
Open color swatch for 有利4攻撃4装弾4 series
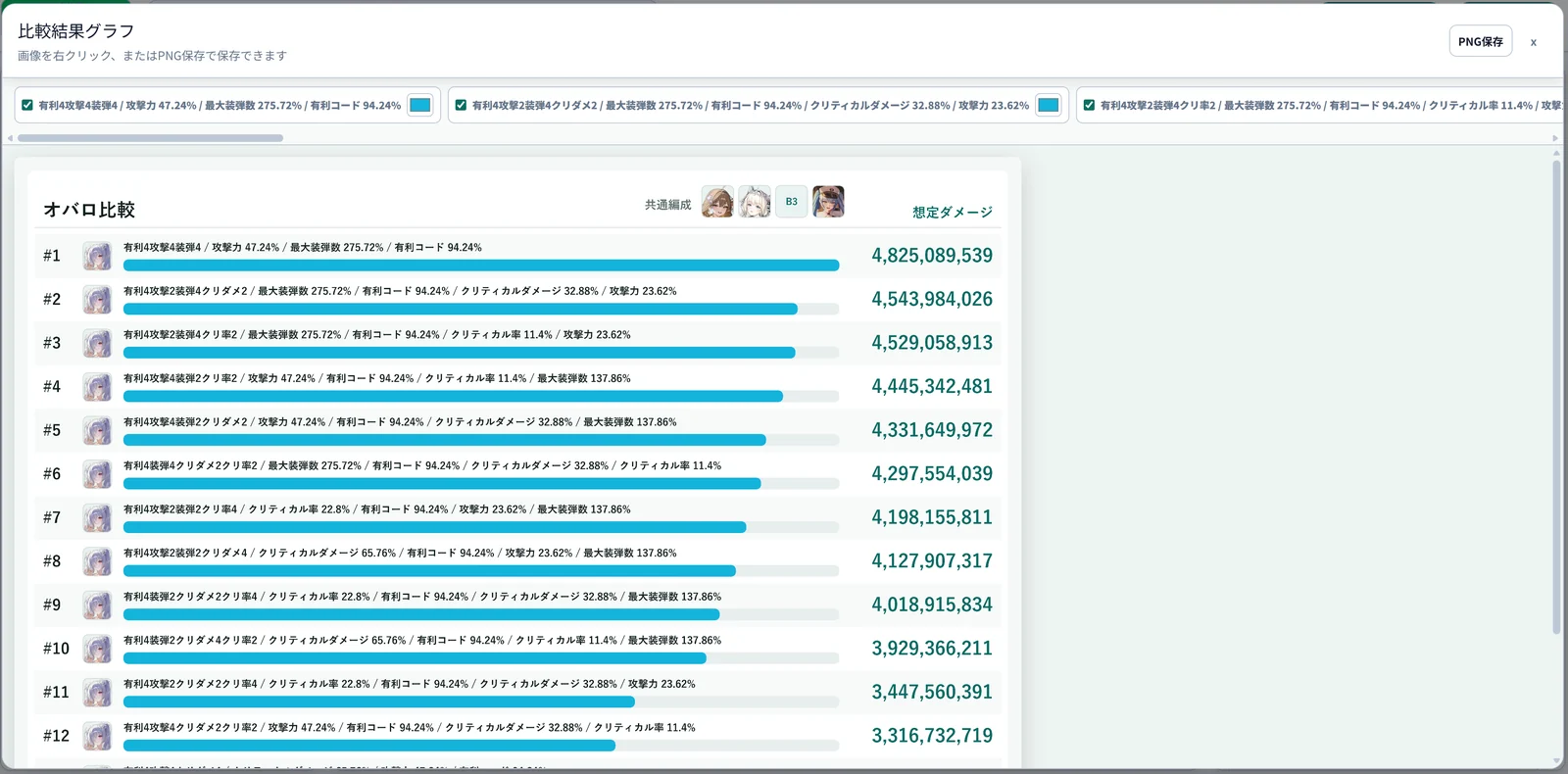coord(420,105)
